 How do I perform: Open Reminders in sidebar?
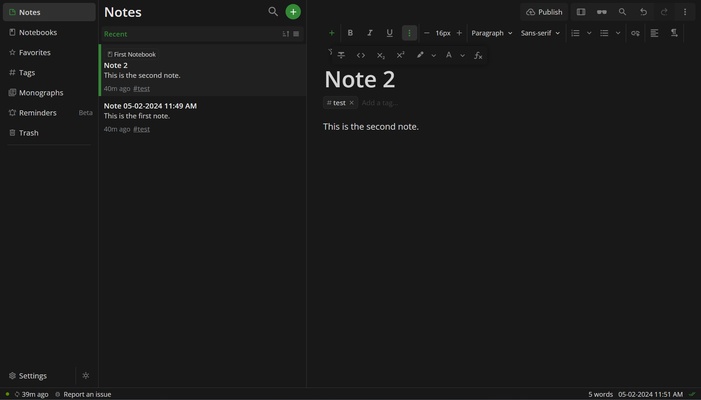tap(49, 113)
